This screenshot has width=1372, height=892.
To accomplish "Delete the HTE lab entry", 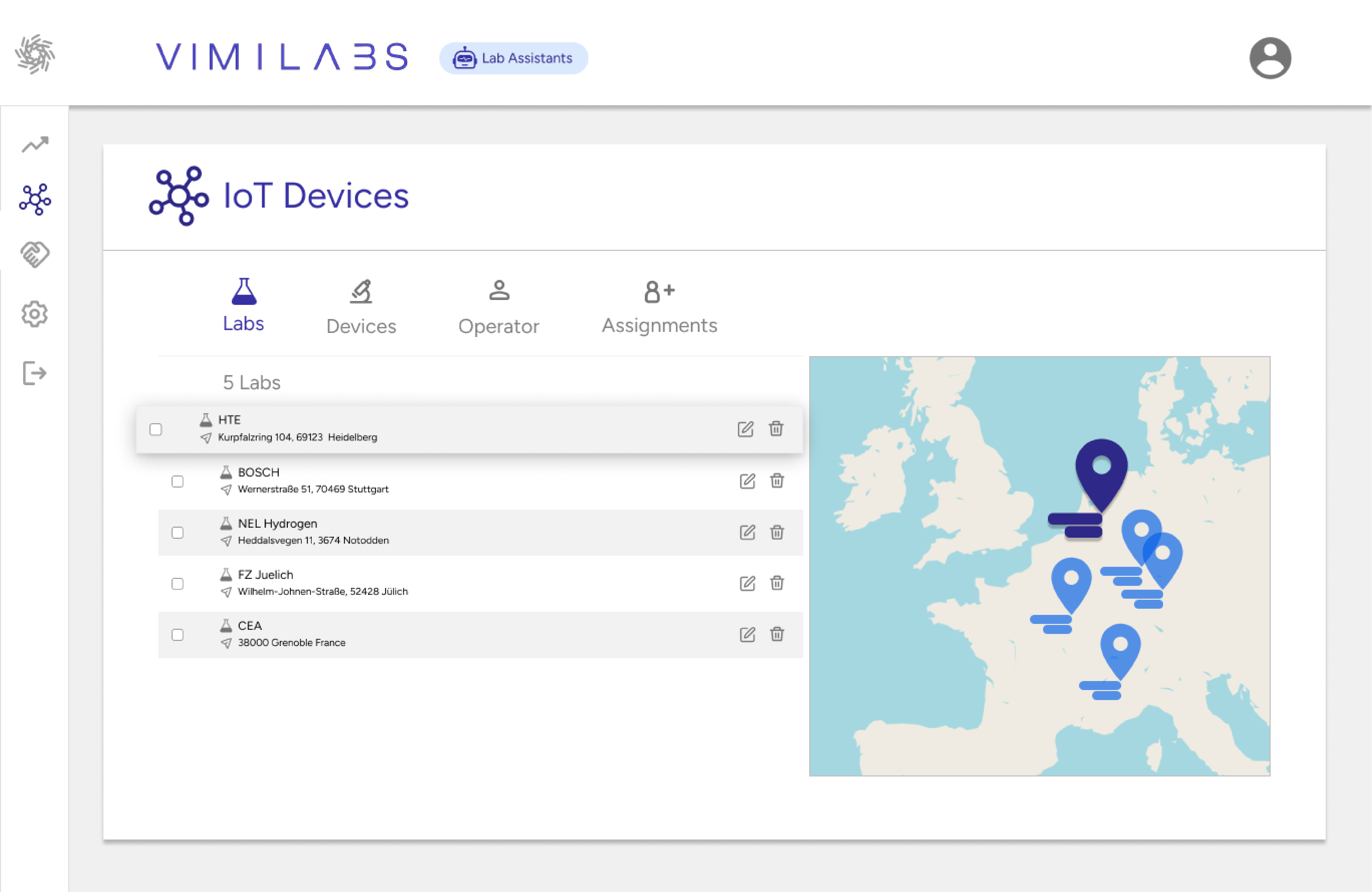I will click(776, 428).
